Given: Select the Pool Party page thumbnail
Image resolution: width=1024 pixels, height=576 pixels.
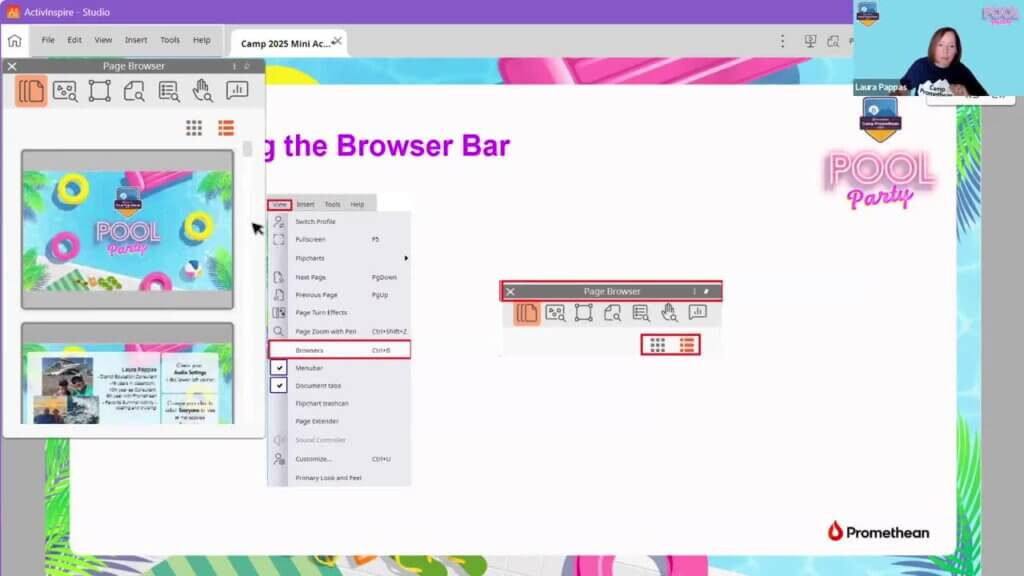Looking at the screenshot, I should click(x=127, y=230).
